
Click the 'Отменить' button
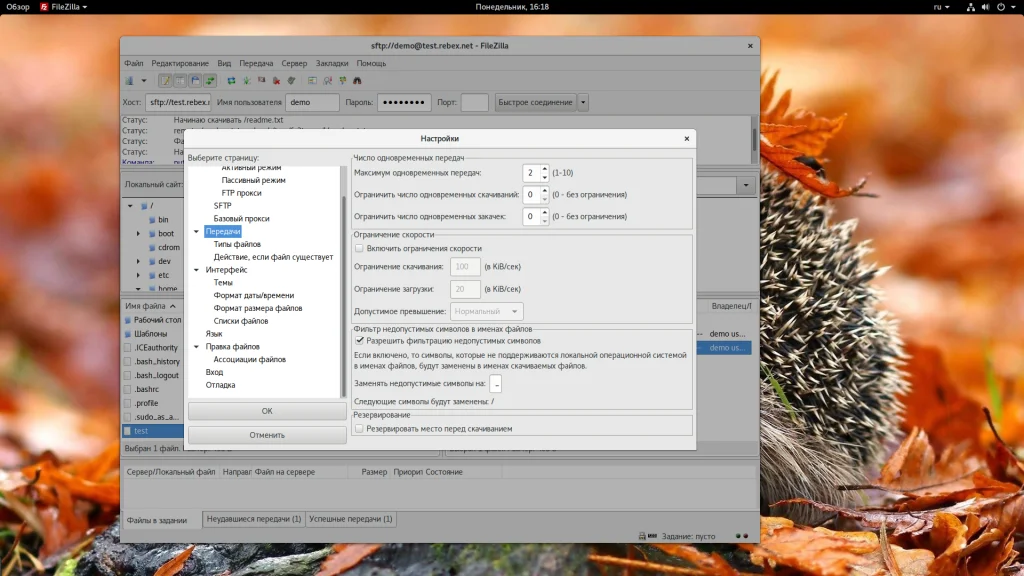tap(267, 435)
